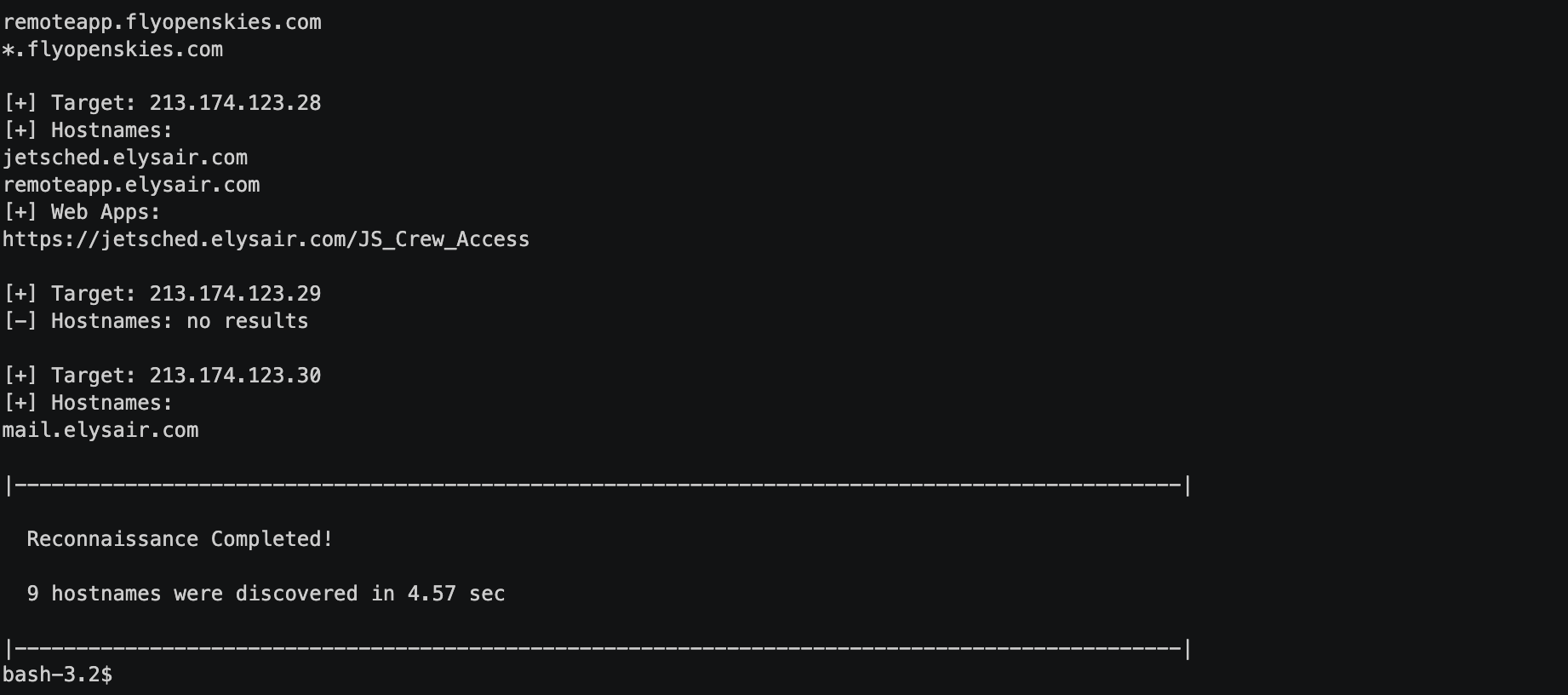Click the [-] marker before no results
Image resolution: width=1568 pixels, height=695 pixels.
click(x=20, y=321)
